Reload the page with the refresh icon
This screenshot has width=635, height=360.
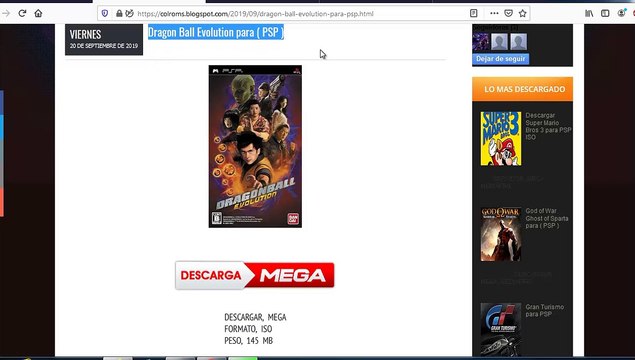22,13
